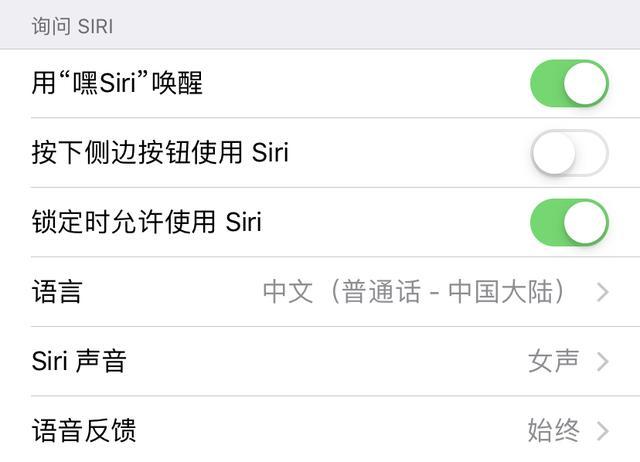Enable 按下侧边按钮使用 Siri switch

[569, 153]
